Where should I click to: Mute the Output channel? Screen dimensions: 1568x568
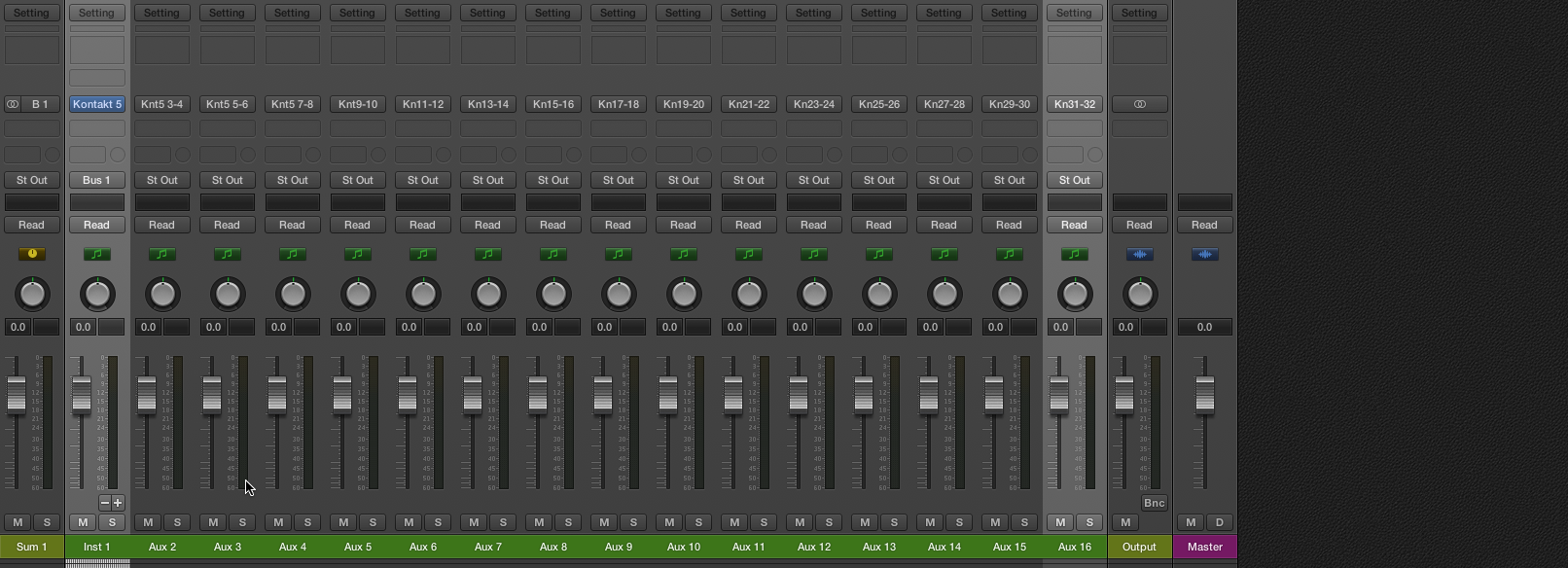point(1125,522)
